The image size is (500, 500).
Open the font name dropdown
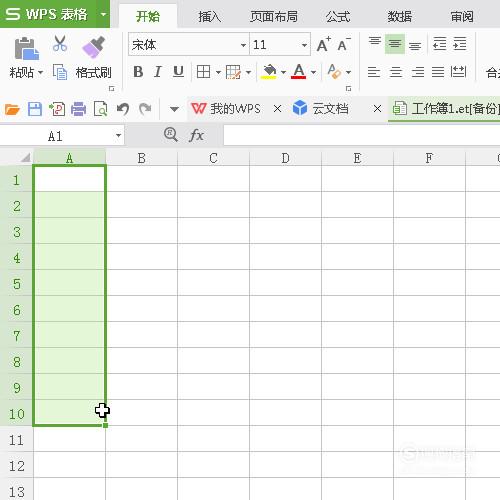click(243, 45)
